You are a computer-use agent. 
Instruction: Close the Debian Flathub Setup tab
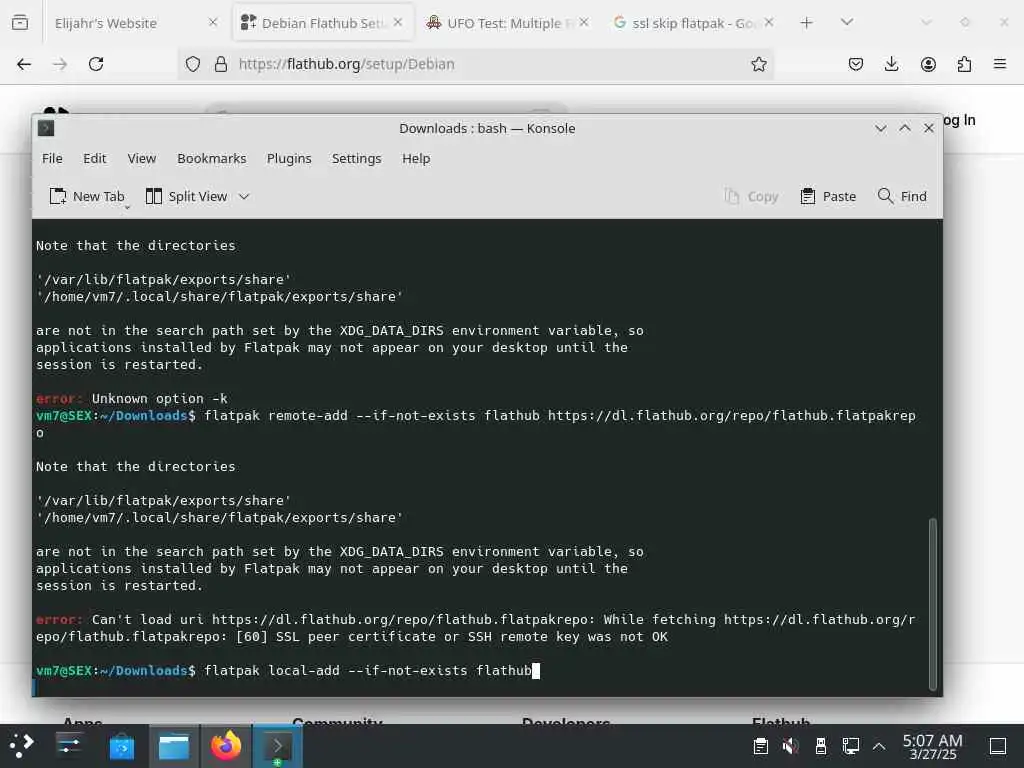[x=398, y=22]
